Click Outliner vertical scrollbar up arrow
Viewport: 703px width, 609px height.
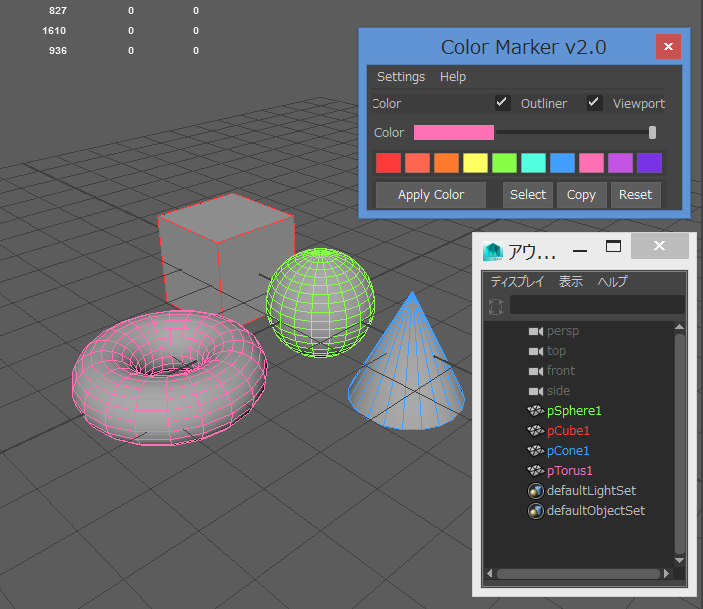680,327
